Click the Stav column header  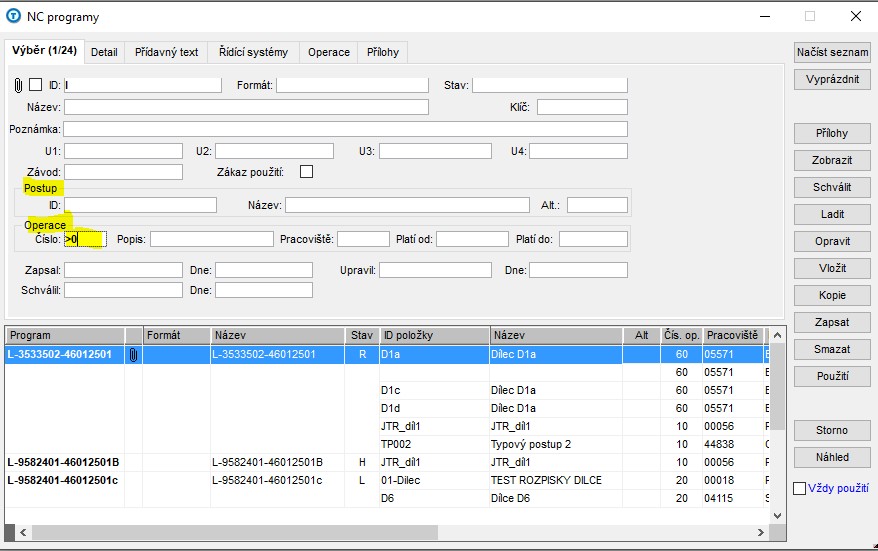point(362,335)
